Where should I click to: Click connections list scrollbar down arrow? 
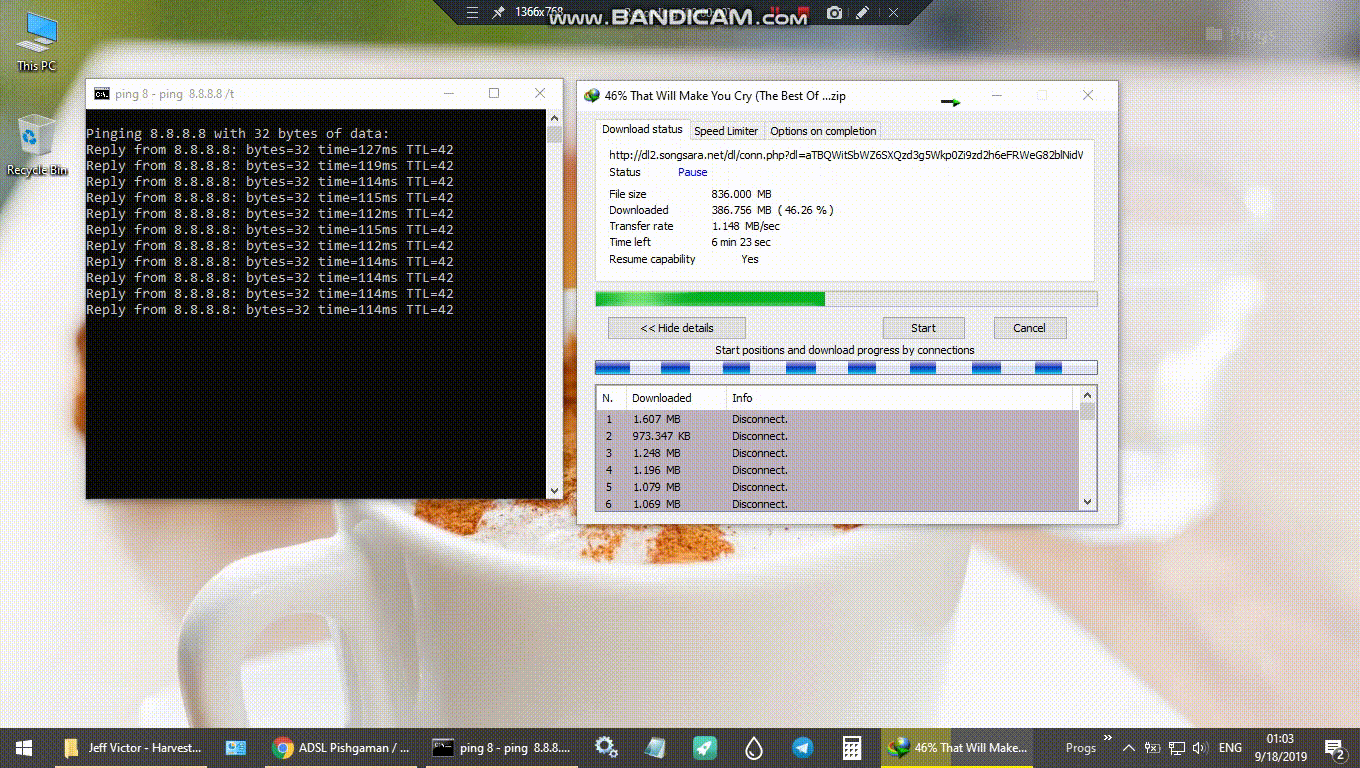coord(1087,502)
